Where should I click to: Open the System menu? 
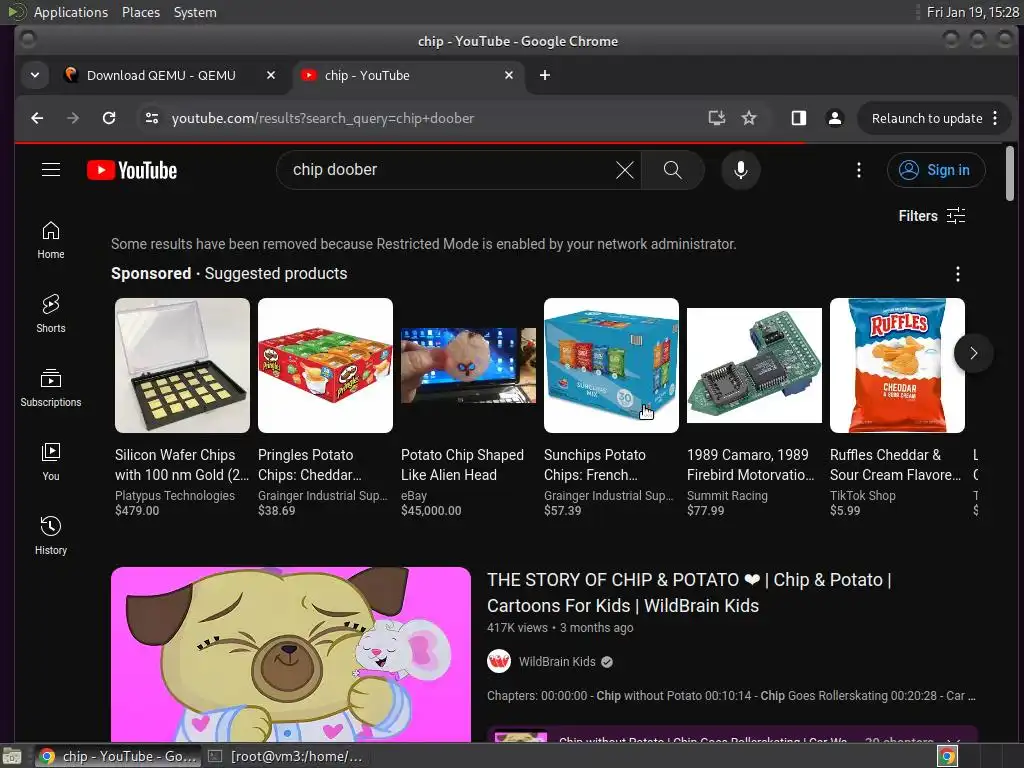(x=195, y=12)
